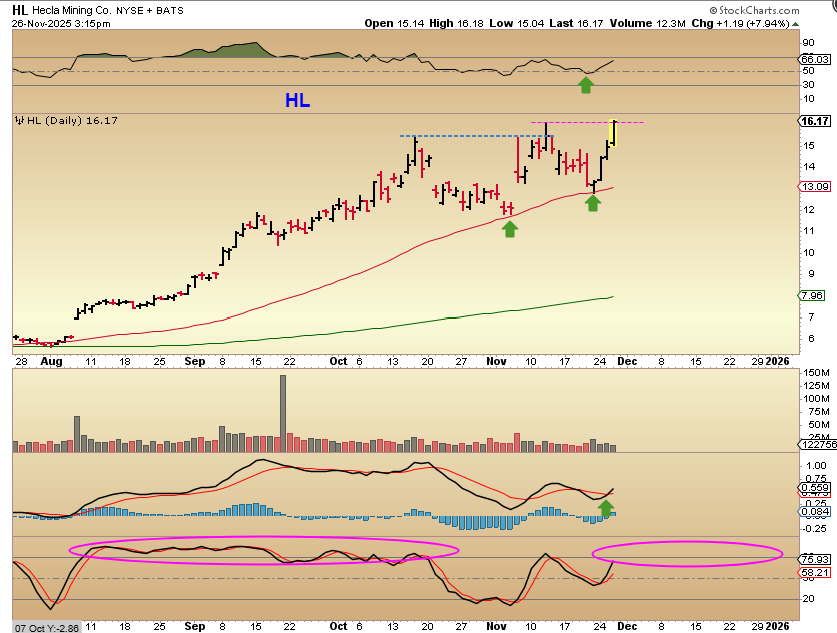Viewport: 837px width, 633px height.
Task: Select the Hecla Mining Co. company name
Action: pos(71,11)
